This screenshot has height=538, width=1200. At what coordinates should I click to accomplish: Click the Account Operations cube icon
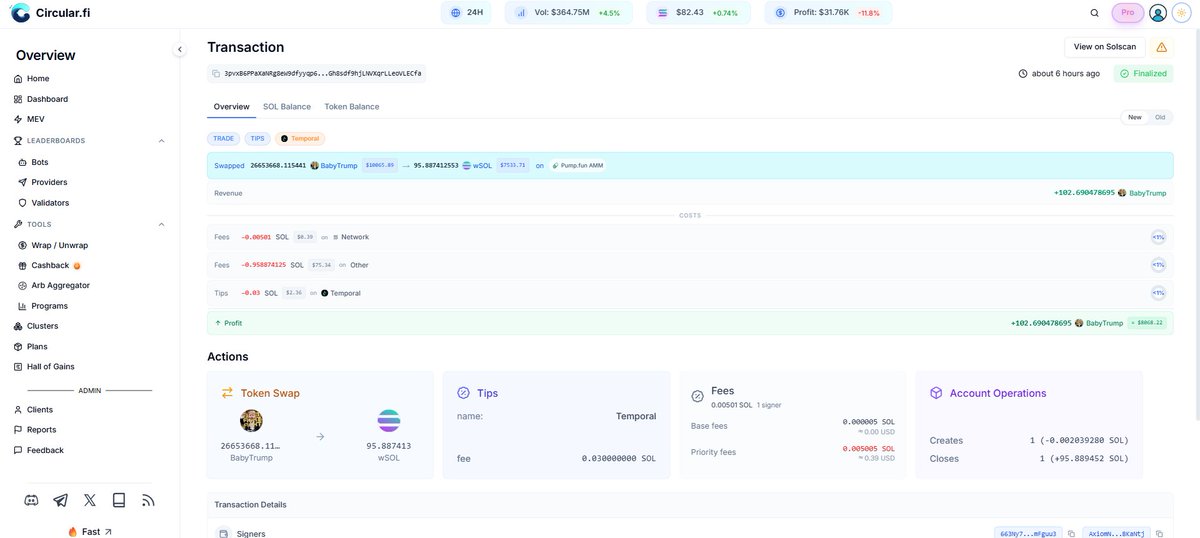(x=936, y=393)
